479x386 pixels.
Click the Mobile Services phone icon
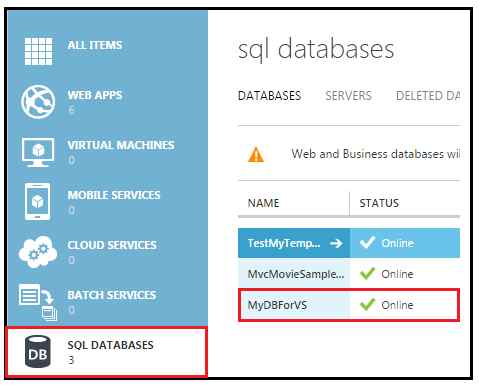tap(38, 201)
